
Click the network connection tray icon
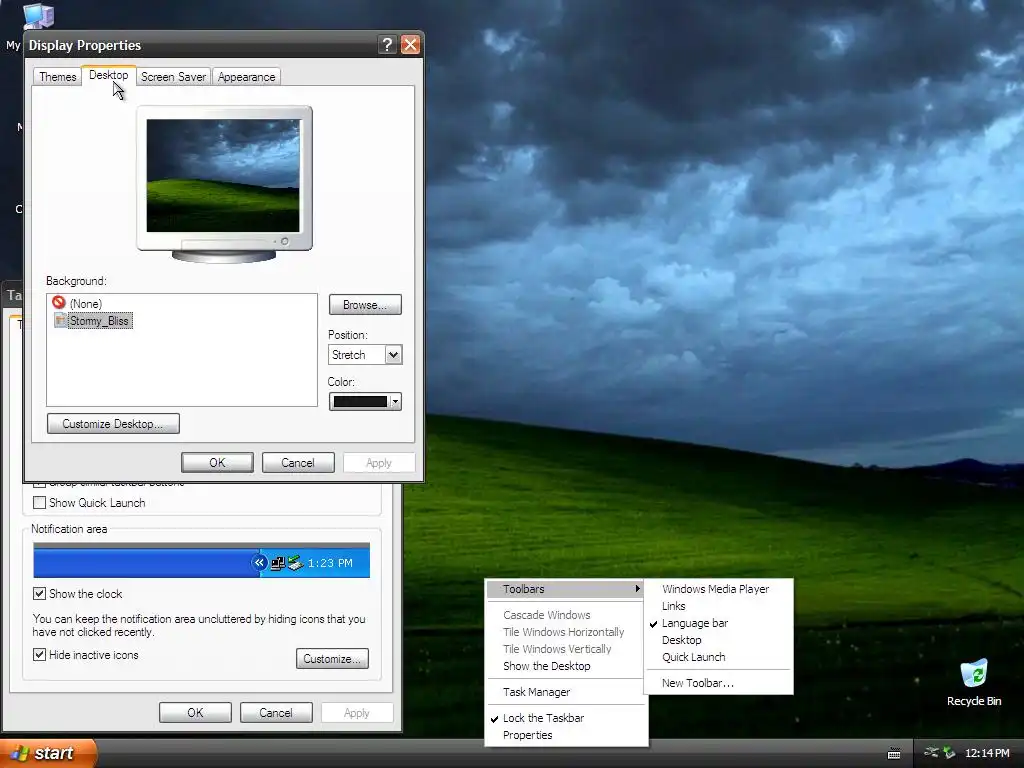(x=931, y=753)
